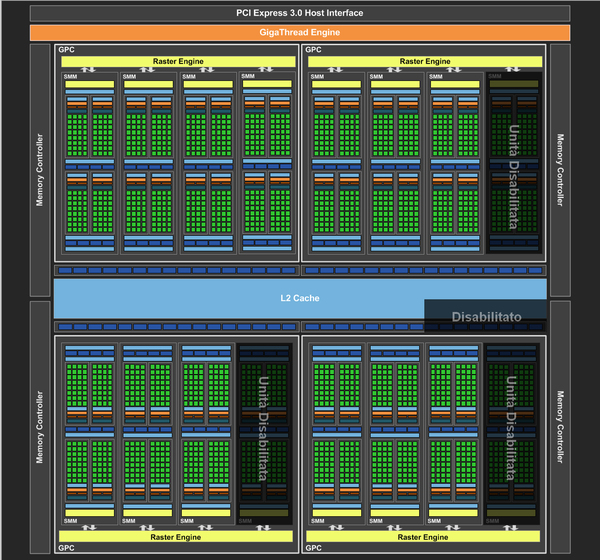Click the GPC label in the top-left cluster

pos(66,50)
